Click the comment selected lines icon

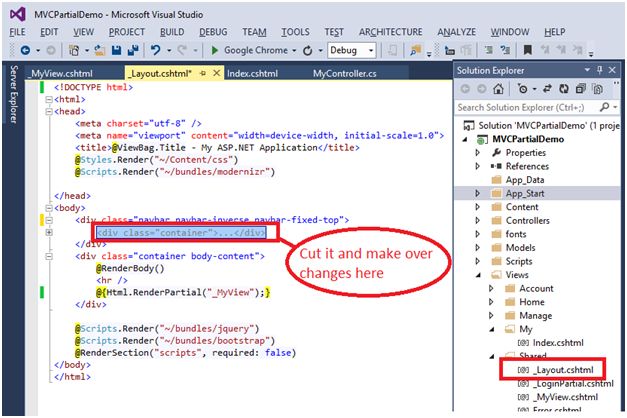point(489,50)
